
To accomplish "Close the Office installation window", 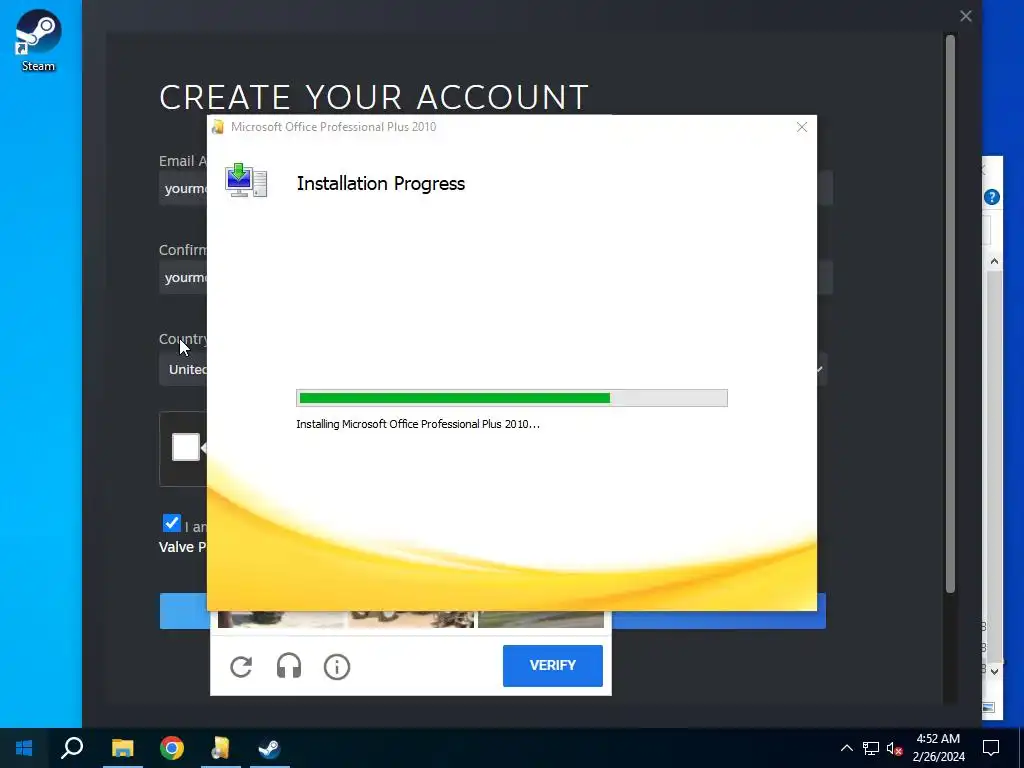I will [x=802, y=127].
